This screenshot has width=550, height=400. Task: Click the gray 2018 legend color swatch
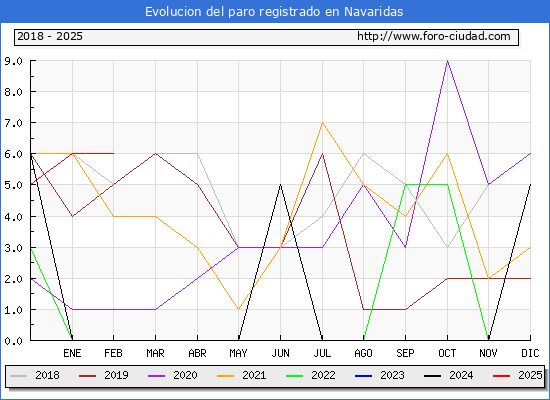[x=19, y=376]
